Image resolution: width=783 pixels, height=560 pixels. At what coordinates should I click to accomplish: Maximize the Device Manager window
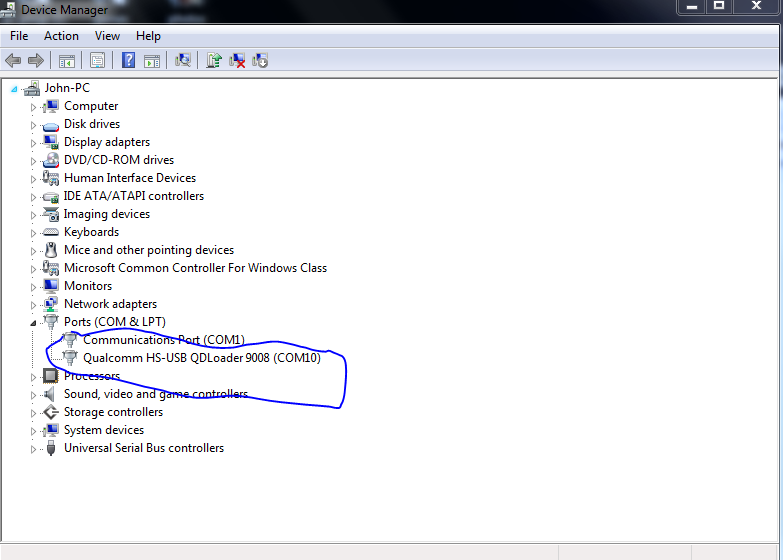tap(719, 6)
